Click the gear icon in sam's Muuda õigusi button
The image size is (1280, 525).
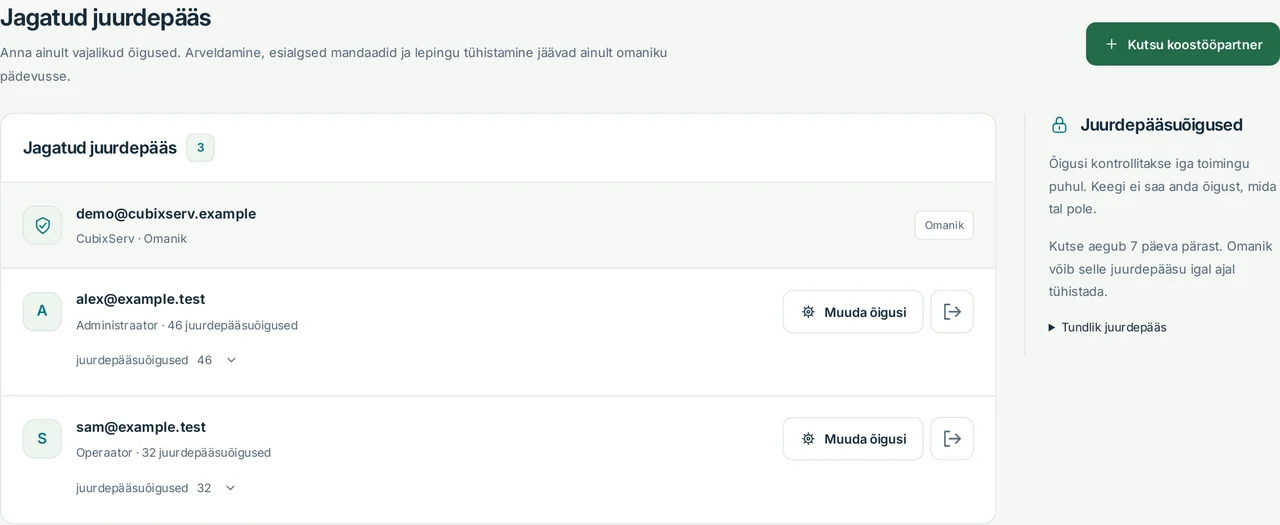pos(808,439)
